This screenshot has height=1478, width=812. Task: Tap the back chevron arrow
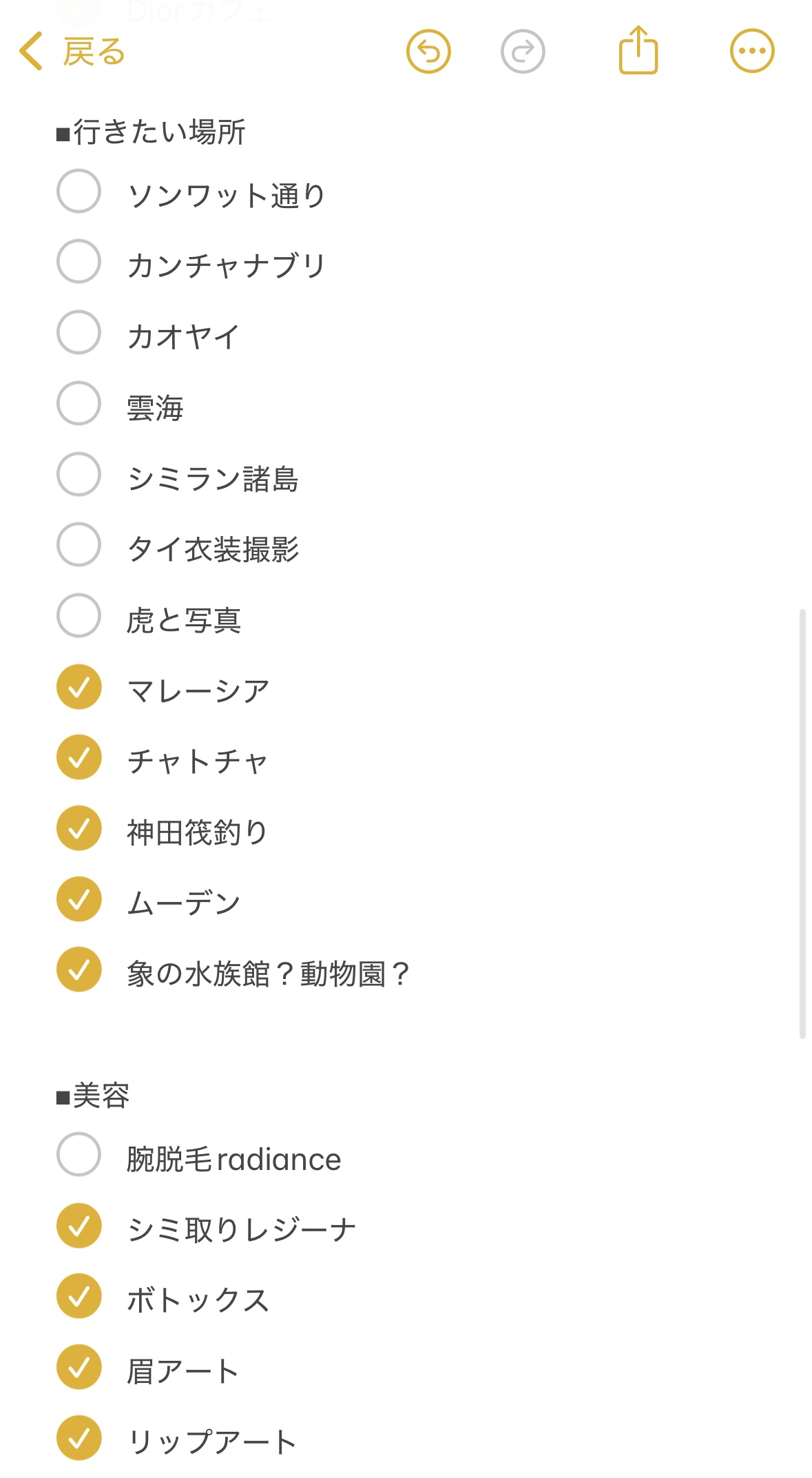point(31,51)
